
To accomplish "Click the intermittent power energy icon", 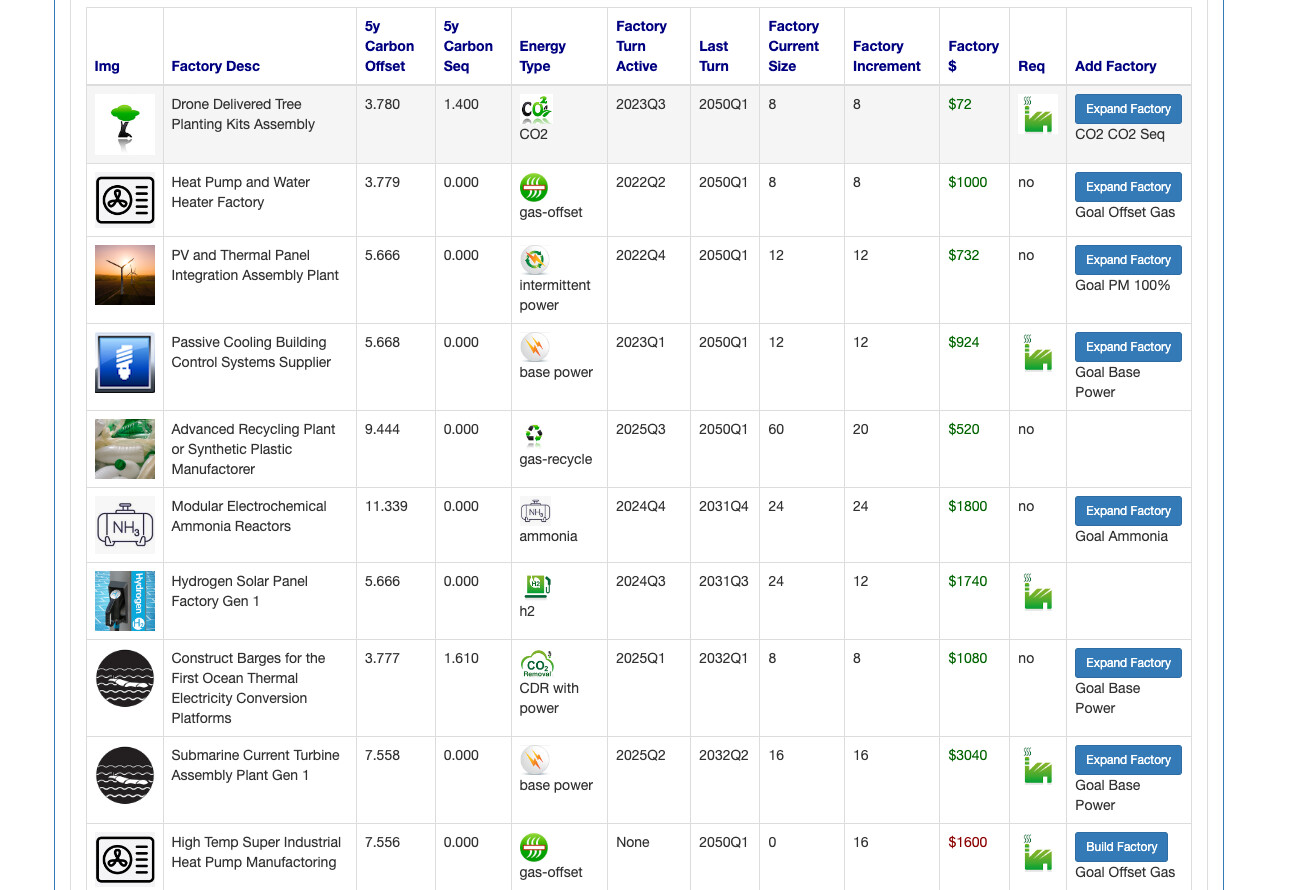I will point(534,260).
